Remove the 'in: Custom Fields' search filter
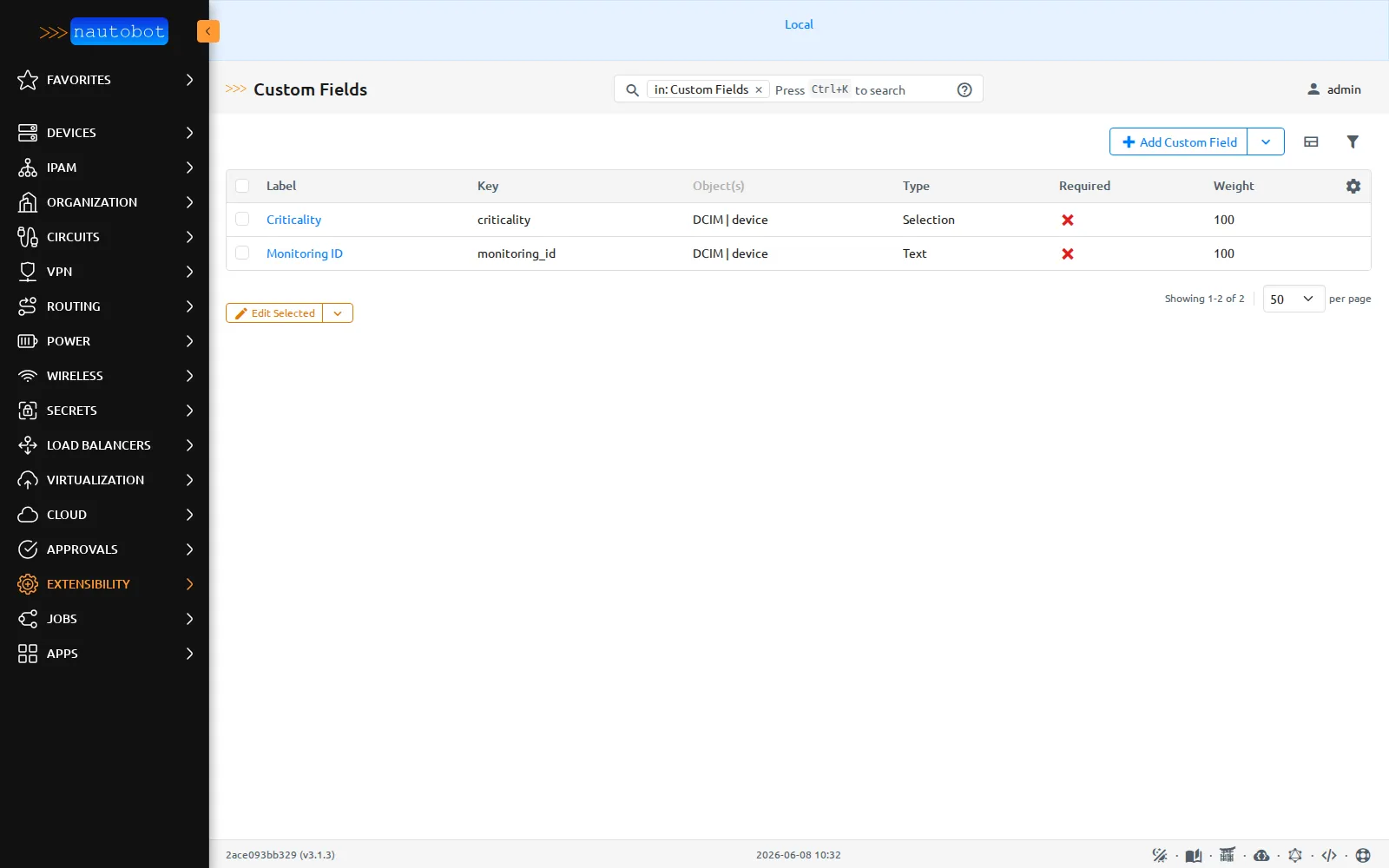 point(759,90)
